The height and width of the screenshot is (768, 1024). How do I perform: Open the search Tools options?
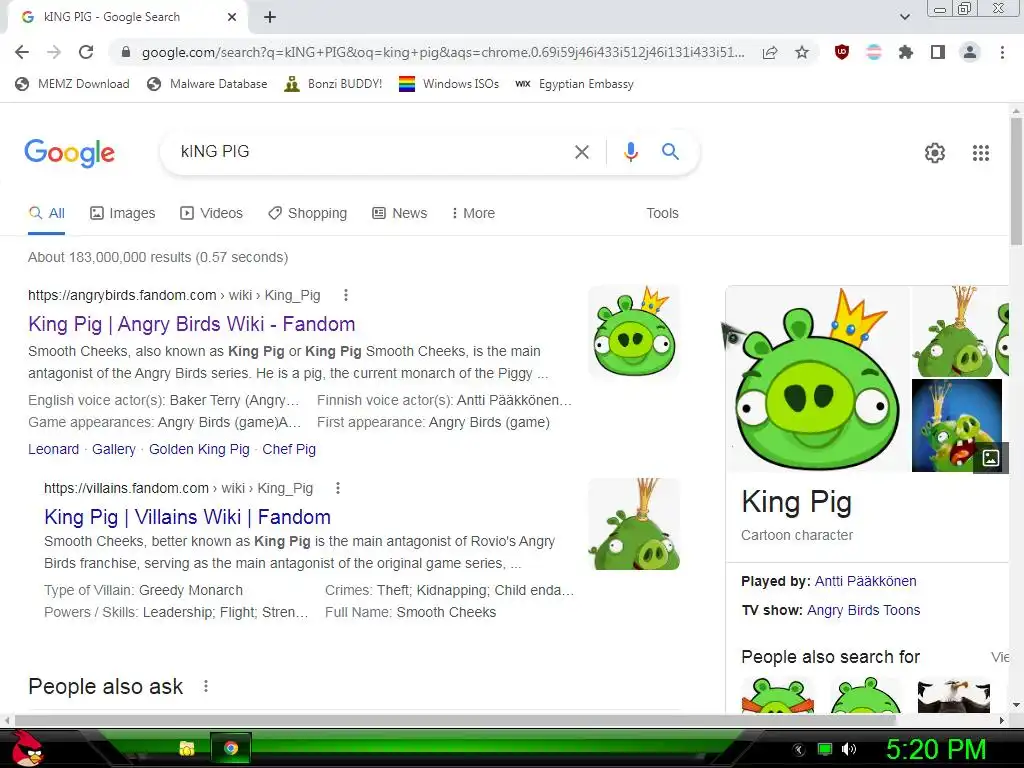pos(662,214)
